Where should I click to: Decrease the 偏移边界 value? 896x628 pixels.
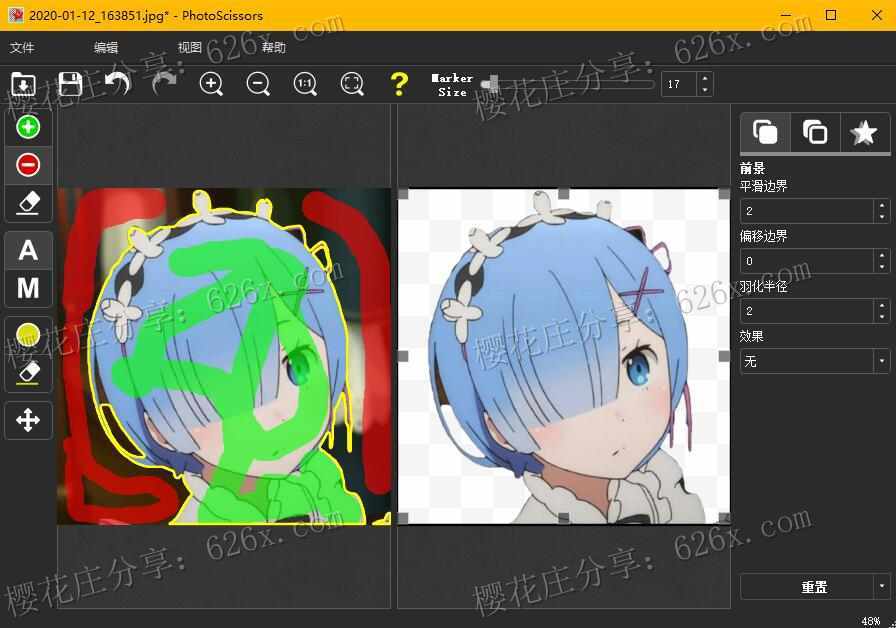point(882,267)
